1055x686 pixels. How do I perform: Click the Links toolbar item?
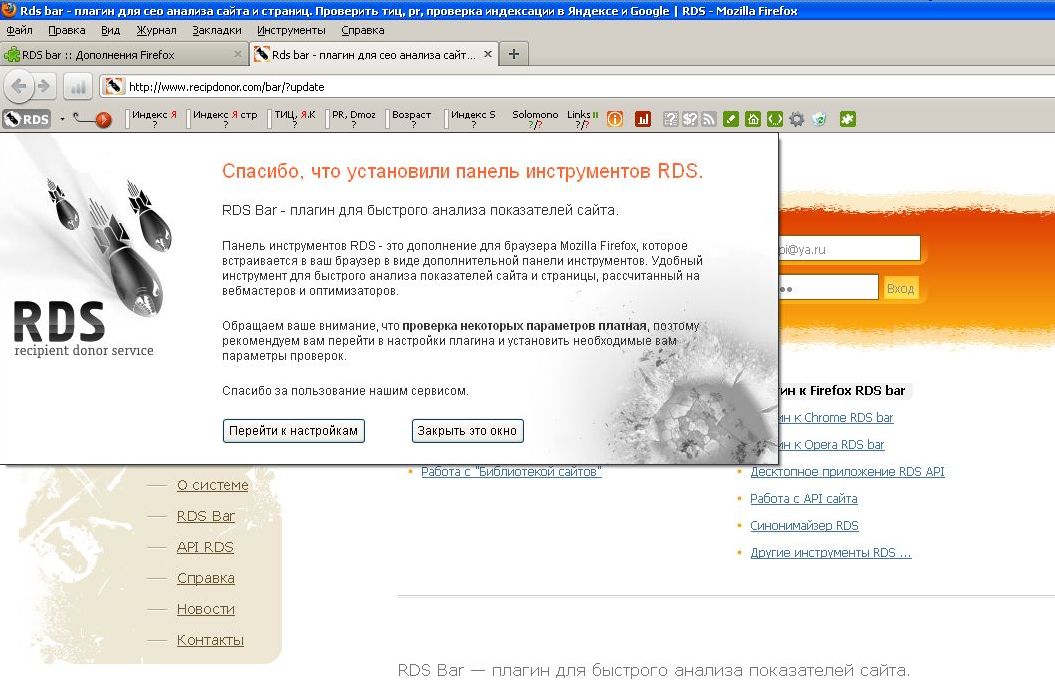[582, 119]
